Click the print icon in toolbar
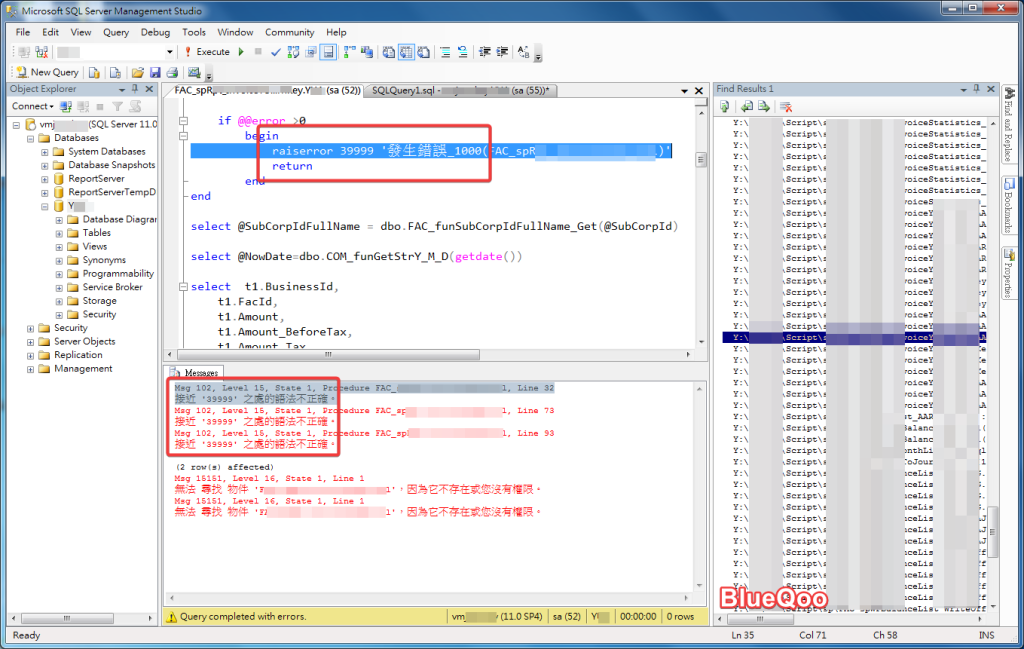Viewport: 1024px width, 649px height. click(172, 72)
